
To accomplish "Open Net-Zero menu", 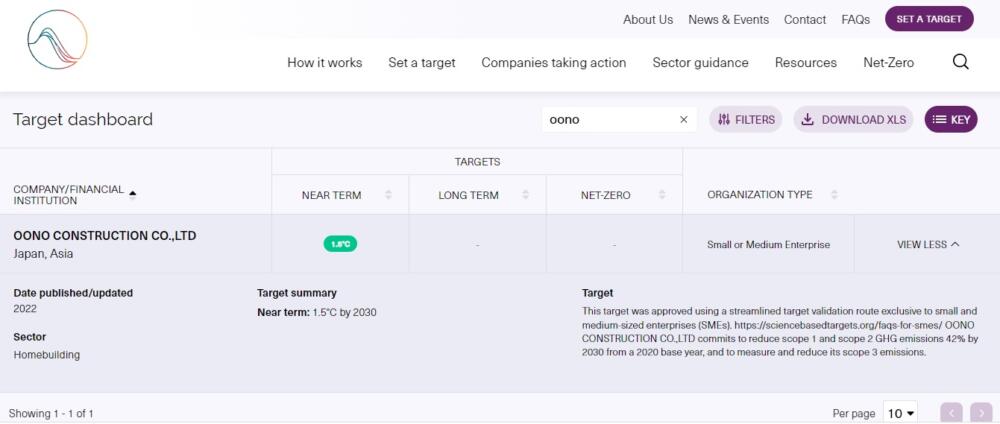I will [888, 62].
